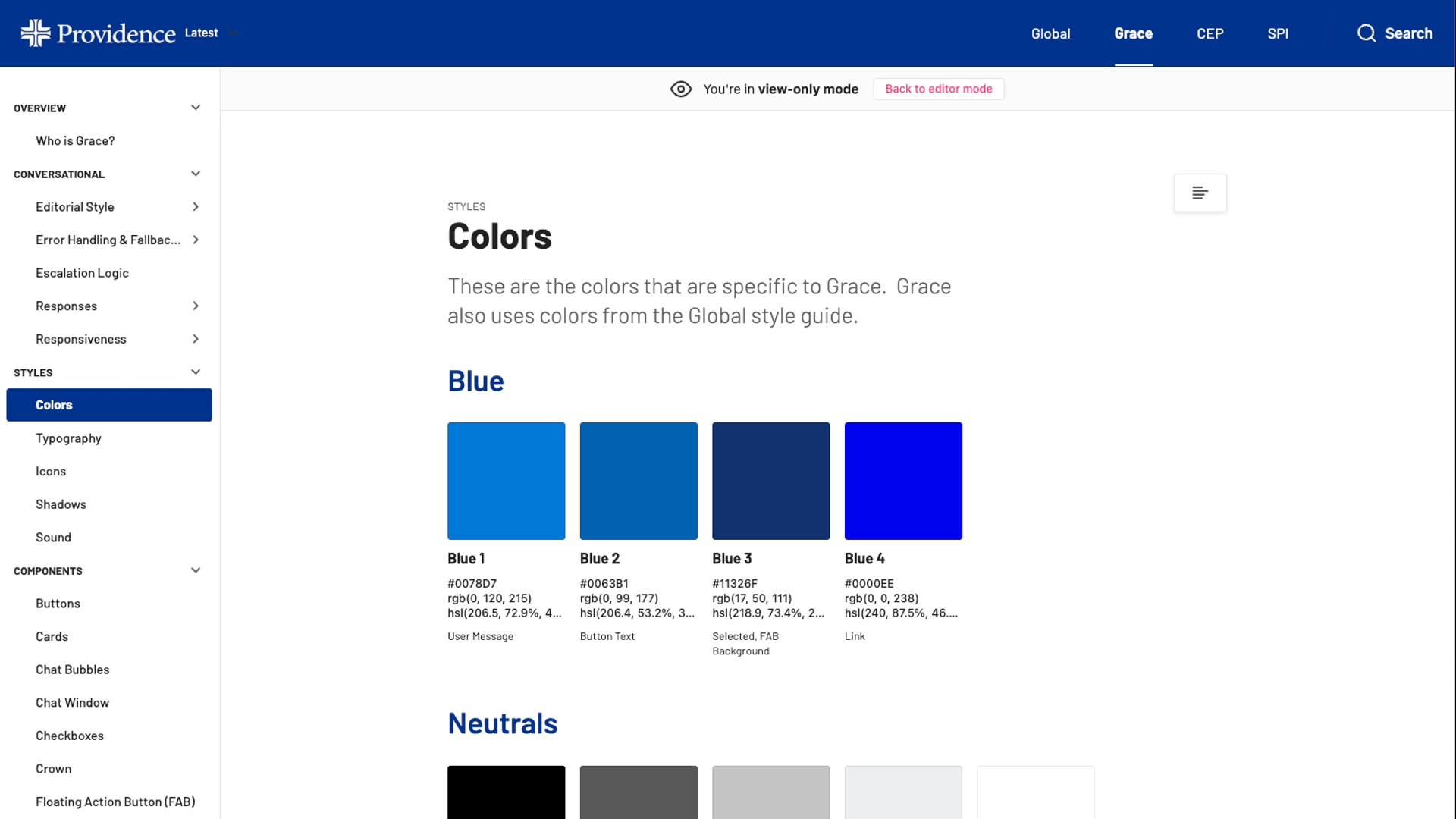1456x819 pixels.
Task: Click the Blue 4 color swatch
Action: coord(903,481)
